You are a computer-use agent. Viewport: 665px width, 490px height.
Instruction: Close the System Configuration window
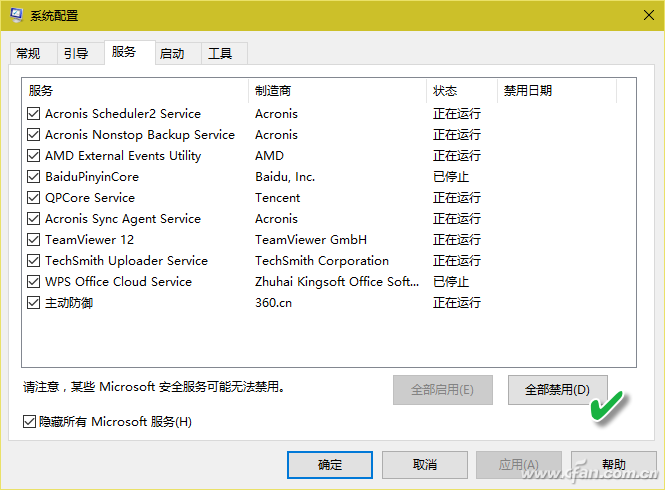[639, 15]
